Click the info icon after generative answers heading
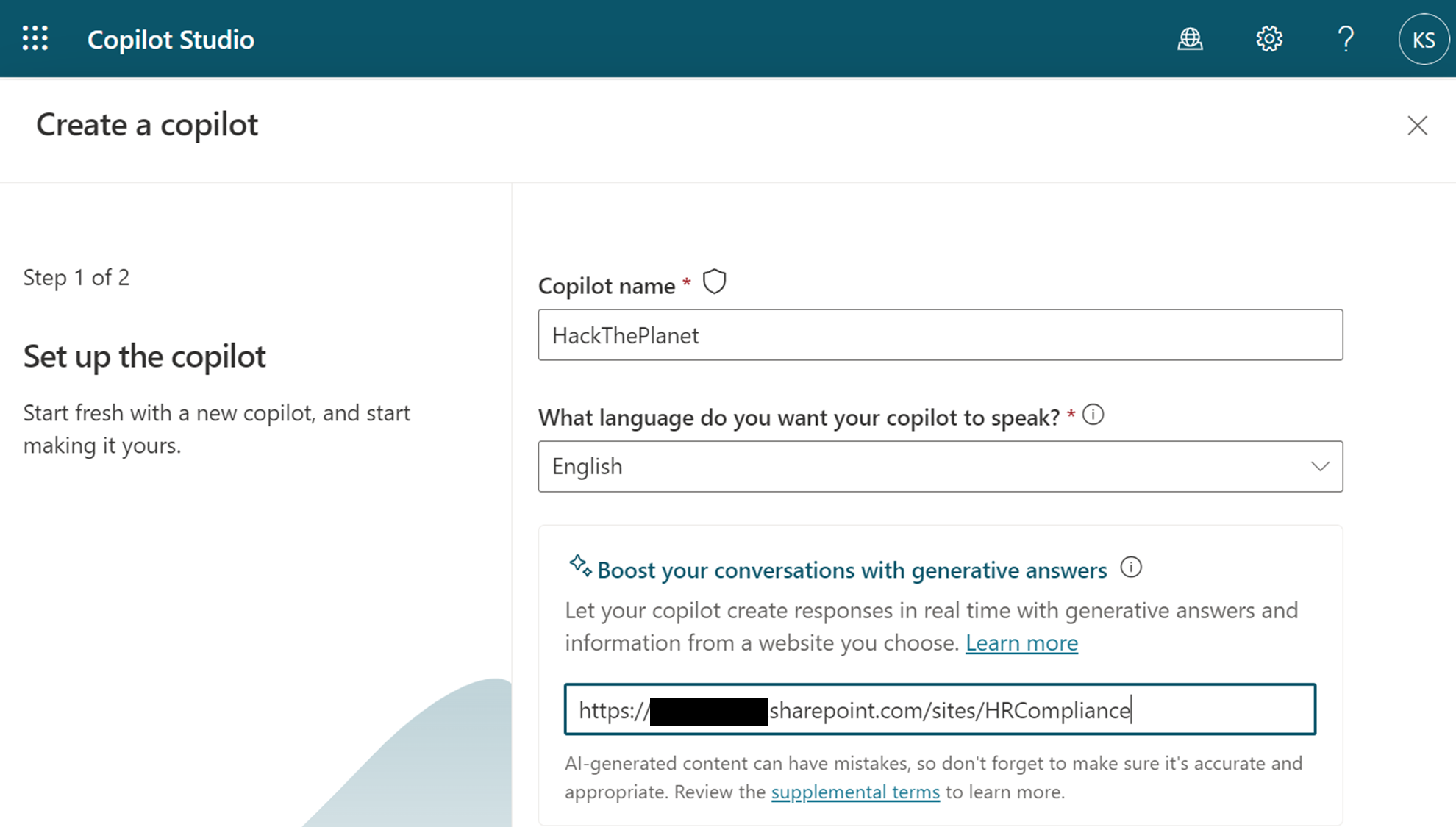1456x827 pixels. [1131, 567]
